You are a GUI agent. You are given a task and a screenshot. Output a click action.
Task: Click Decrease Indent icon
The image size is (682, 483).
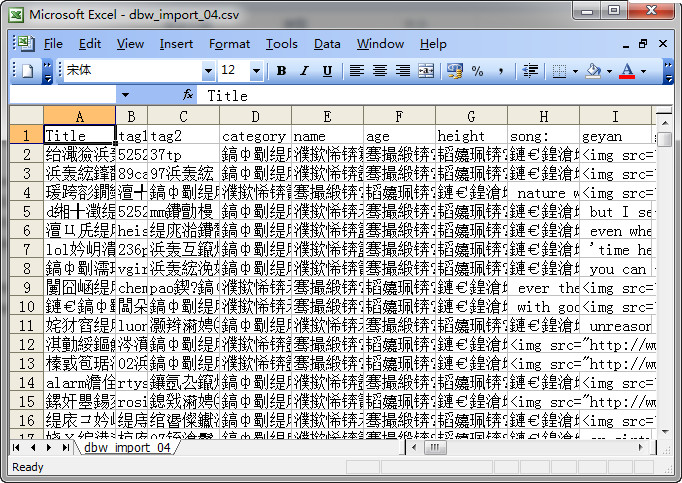click(x=530, y=70)
